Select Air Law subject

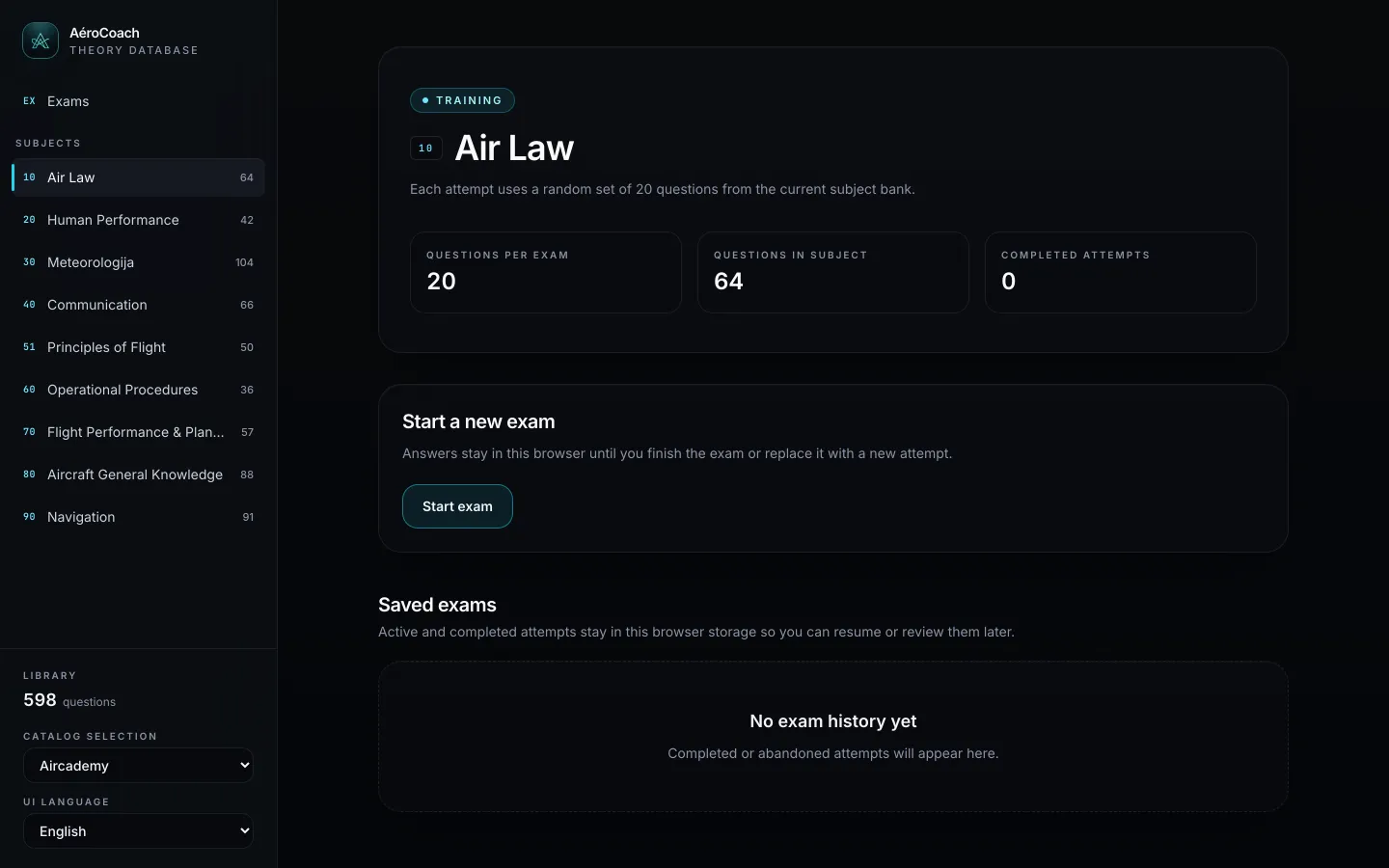[x=138, y=177]
